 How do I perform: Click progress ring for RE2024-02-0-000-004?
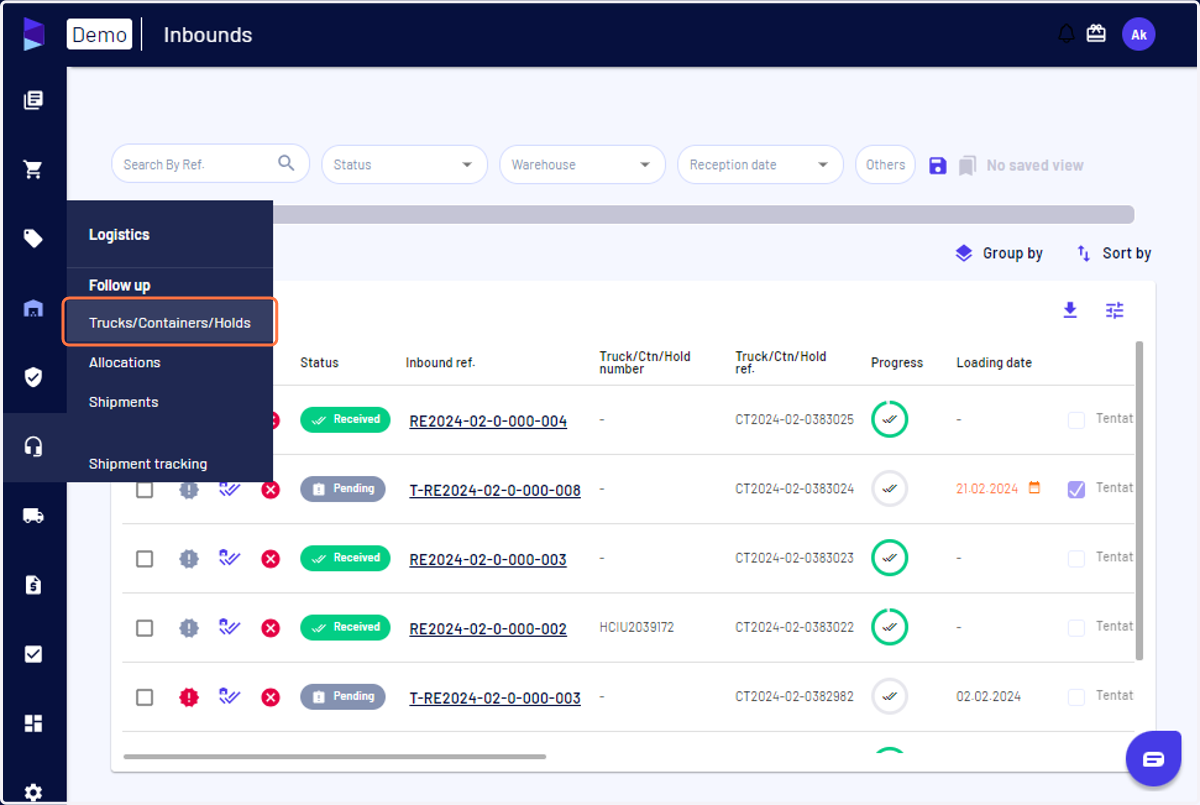click(x=890, y=419)
